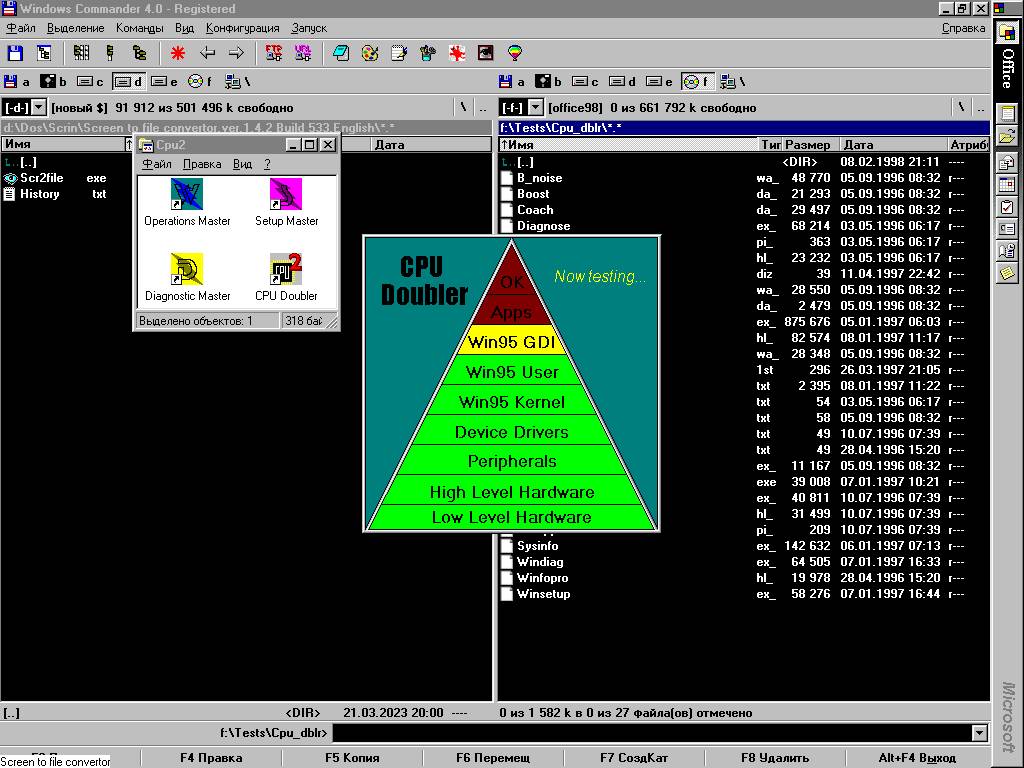This screenshot has height=768, width=1024.
Task: Switch left panel to drive c
Action: (90, 82)
